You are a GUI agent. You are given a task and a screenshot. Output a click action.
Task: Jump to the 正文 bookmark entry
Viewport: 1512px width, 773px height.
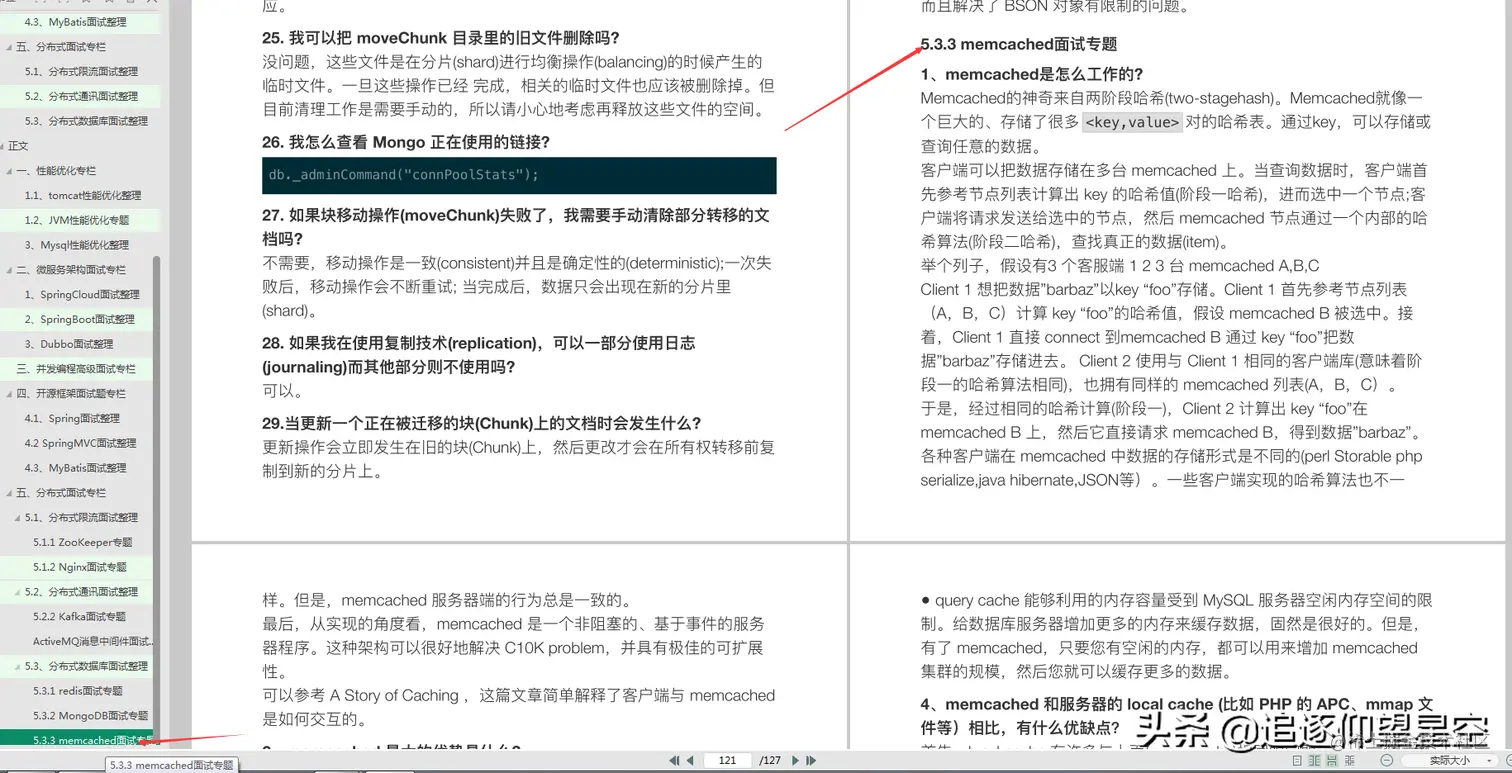pos(20,145)
